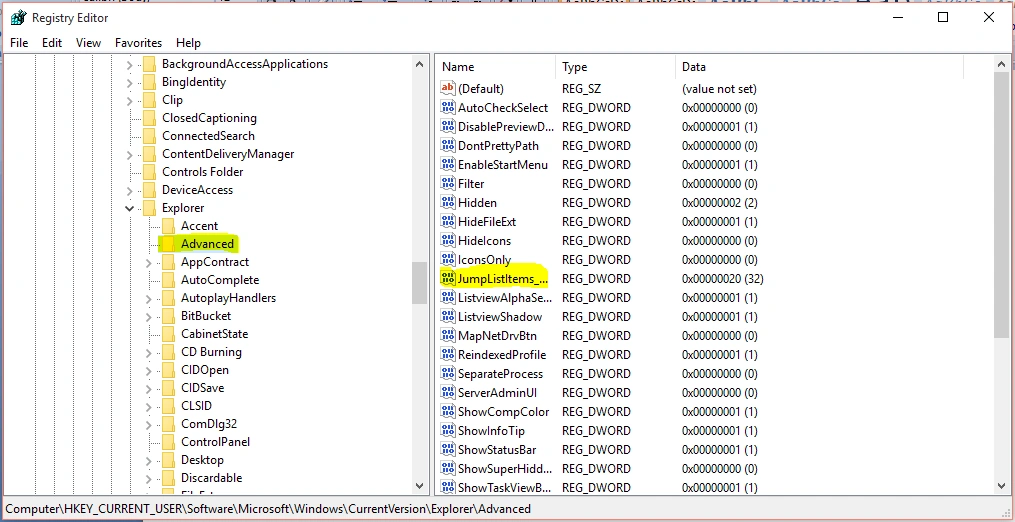Sort values by Type column header
1015x522 pixels.
tap(616, 67)
